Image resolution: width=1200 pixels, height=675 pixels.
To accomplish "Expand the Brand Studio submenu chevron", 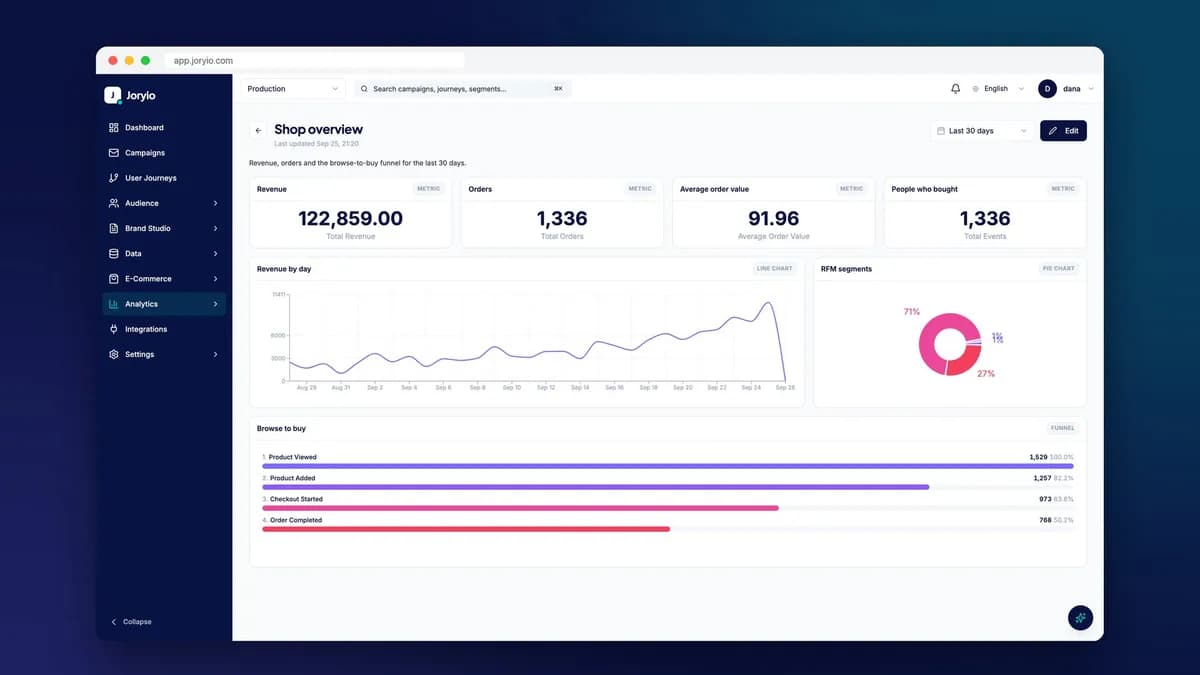I will pos(215,228).
